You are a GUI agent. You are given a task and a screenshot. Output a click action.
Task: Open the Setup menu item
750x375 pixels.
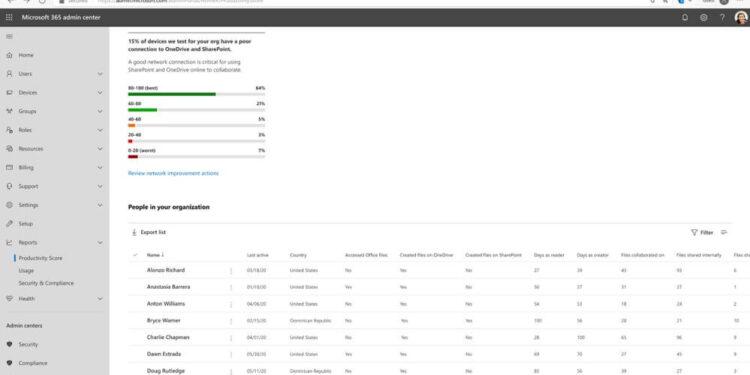[26, 223]
